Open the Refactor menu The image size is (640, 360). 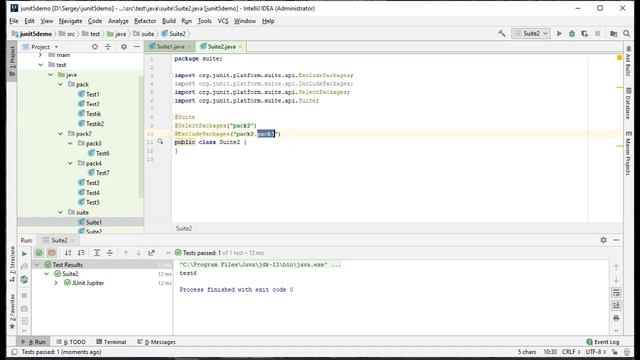coord(145,21)
